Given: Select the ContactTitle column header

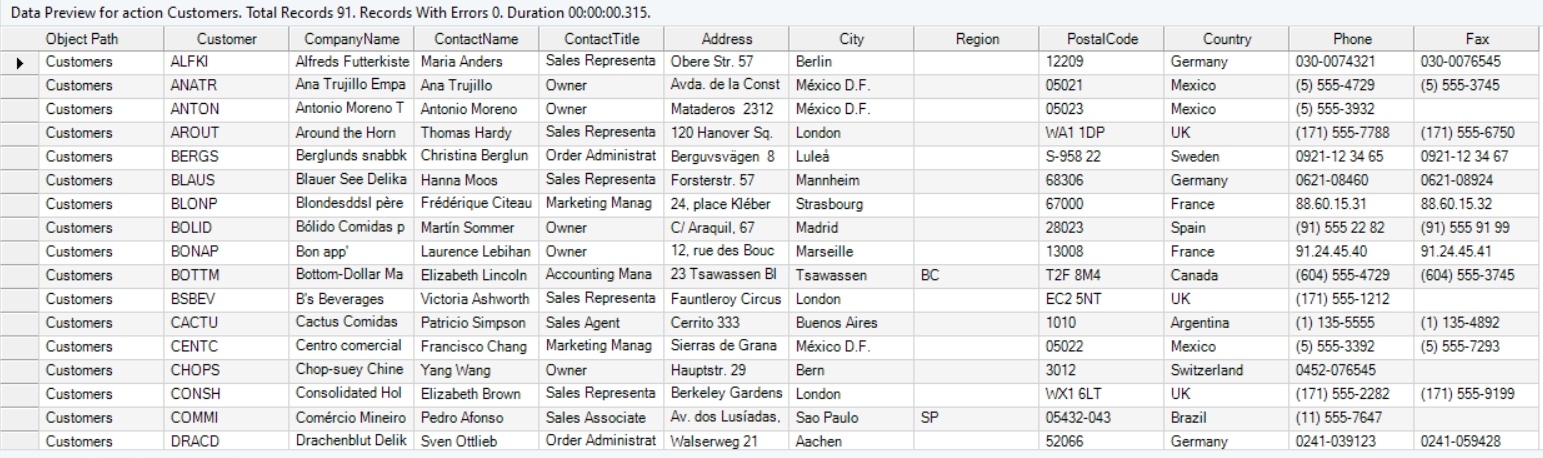Looking at the screenshot, I should [x=601, y=39].
